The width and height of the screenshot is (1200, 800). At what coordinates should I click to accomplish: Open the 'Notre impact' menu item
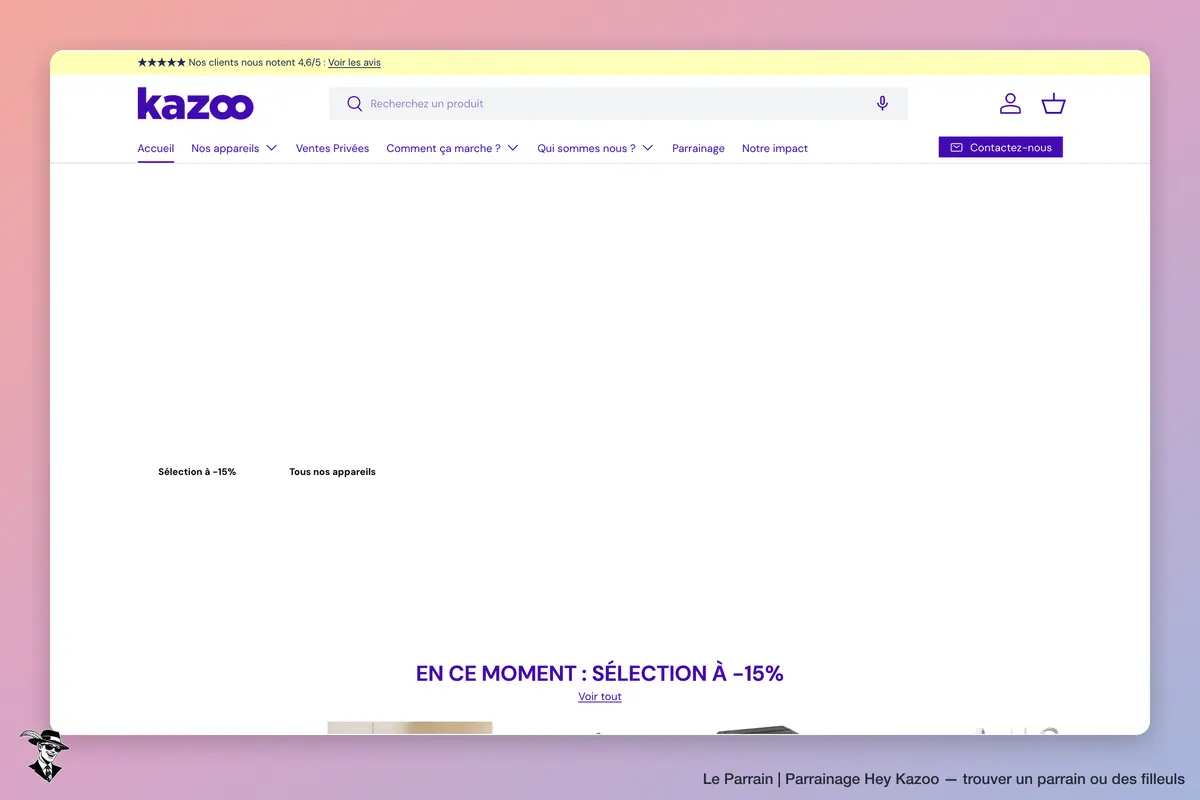[774, 148]
